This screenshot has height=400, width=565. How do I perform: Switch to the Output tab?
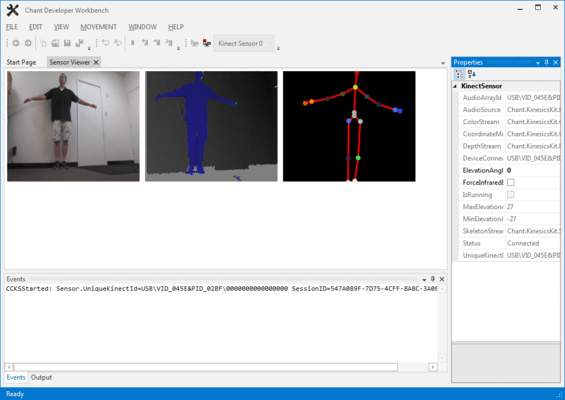41,377
